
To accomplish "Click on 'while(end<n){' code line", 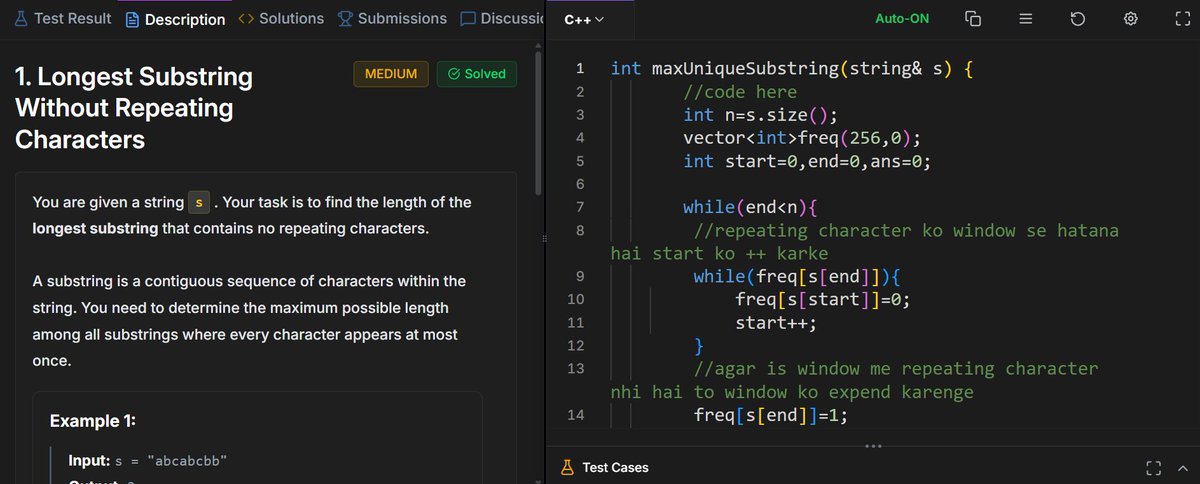I will pos(750,208).
